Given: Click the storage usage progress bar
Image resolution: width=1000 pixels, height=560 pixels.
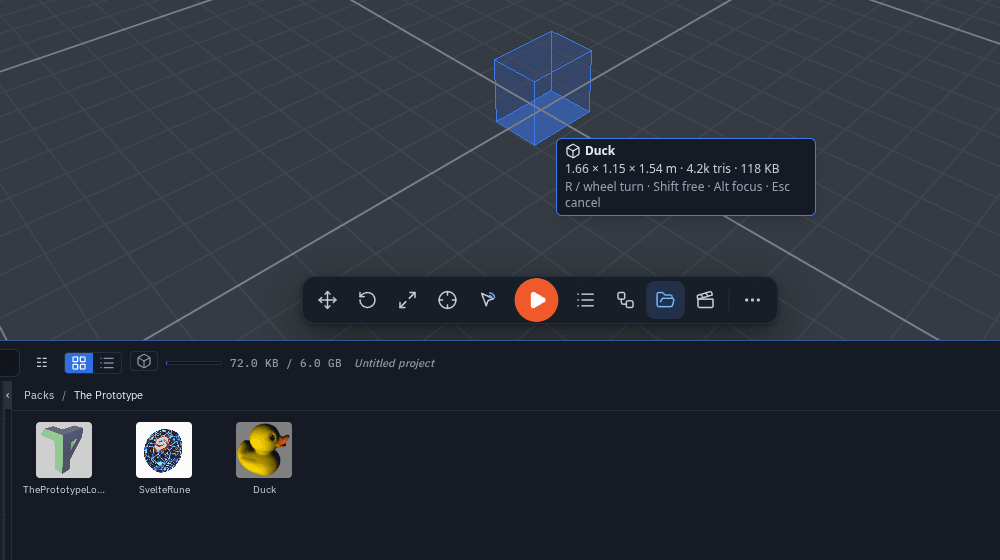Looking at the screenshot, I should coord(193,363).
